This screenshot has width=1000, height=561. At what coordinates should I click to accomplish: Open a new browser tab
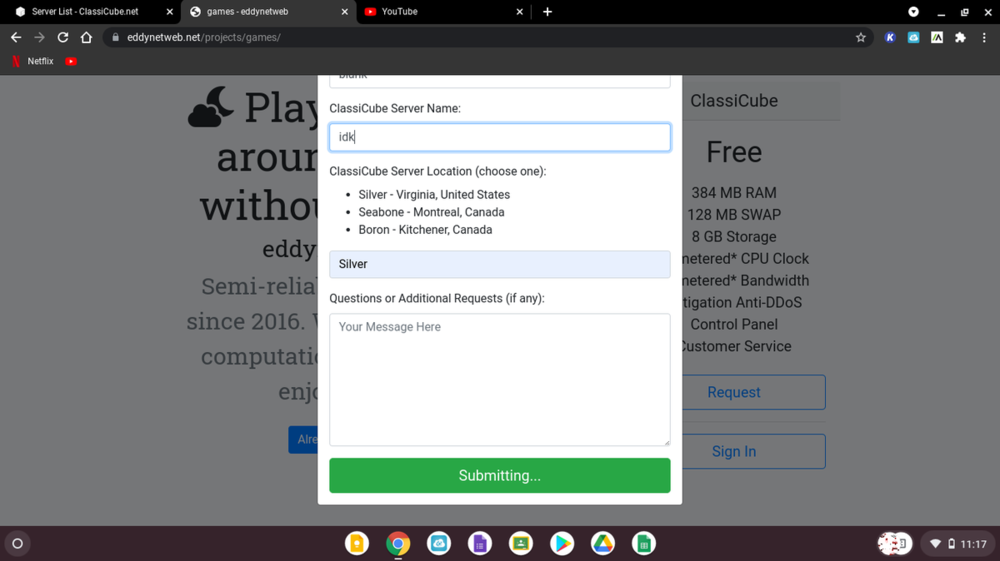tap(547, 11)
